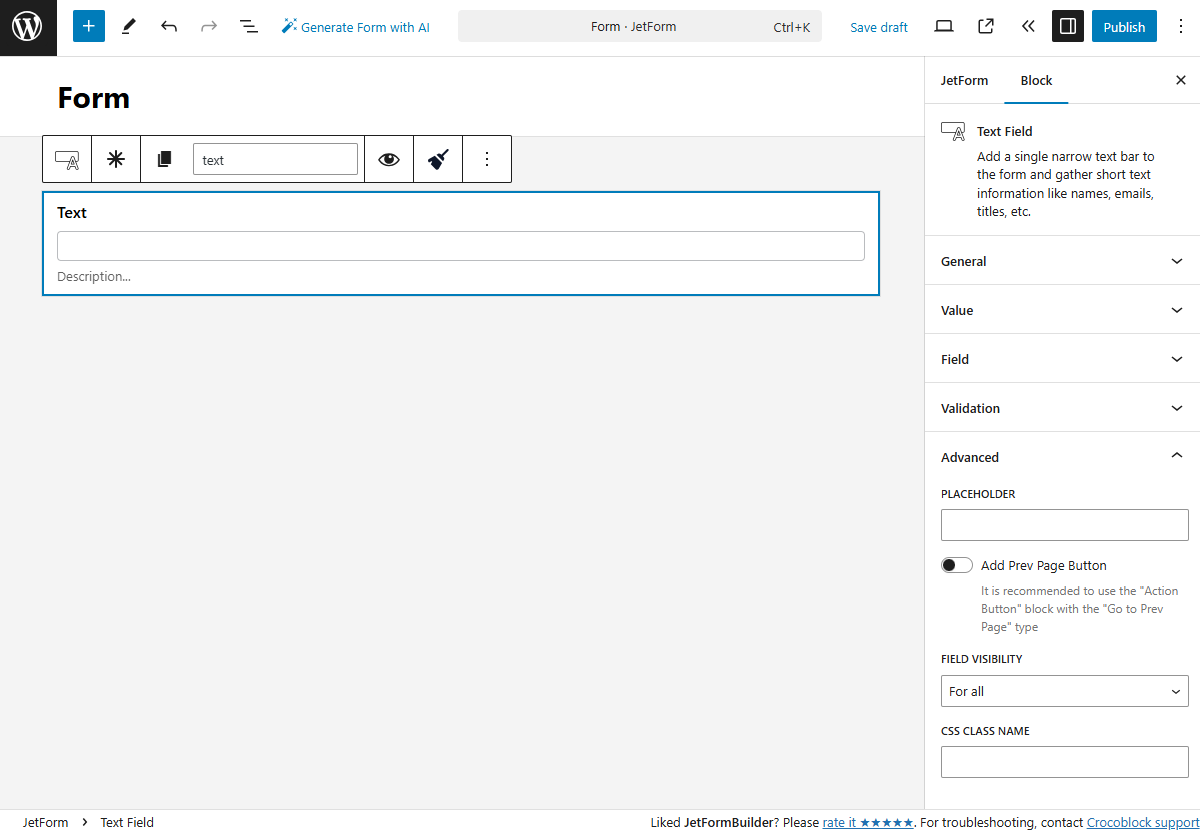Toggle the required asterisk button
1200x830 pixels.
[x=116, y=159]
